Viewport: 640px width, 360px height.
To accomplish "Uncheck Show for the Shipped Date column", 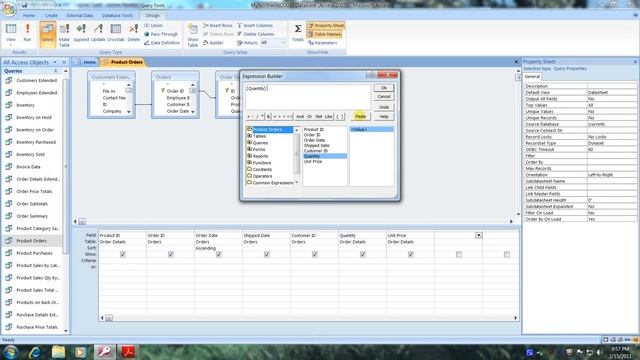I will pos(267,254).
